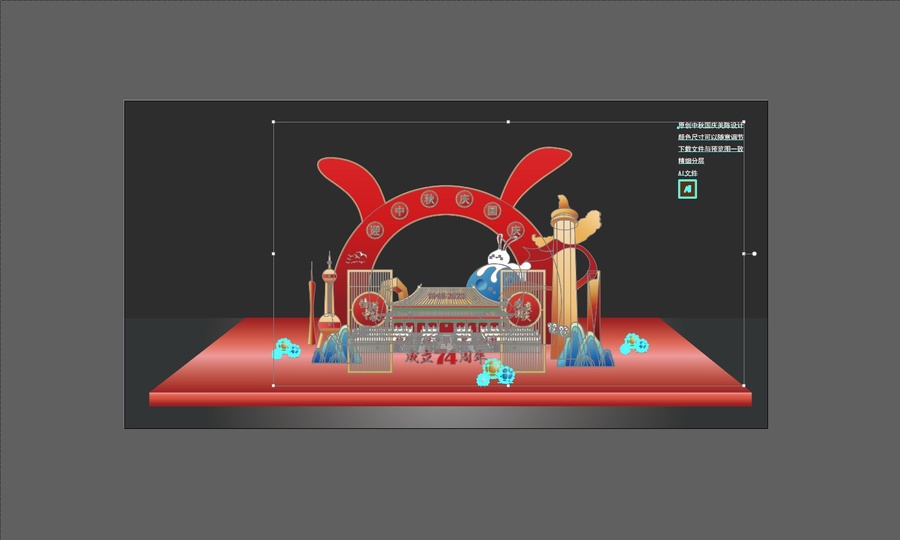The height and width of the screenshot is (540, 900).
Task: Click the 中 character circle on arch
Action: click(x=399, y=211)
